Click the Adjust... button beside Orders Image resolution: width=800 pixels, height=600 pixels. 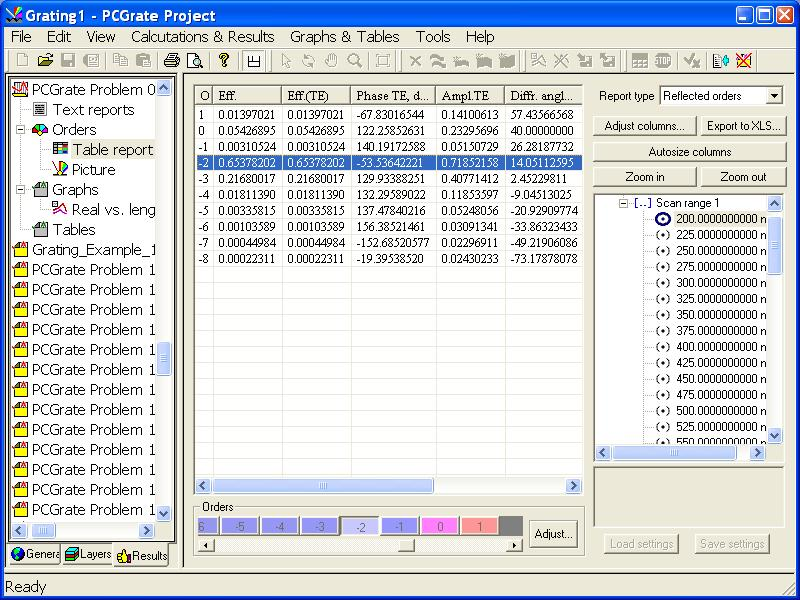click(x=554, y=534)
